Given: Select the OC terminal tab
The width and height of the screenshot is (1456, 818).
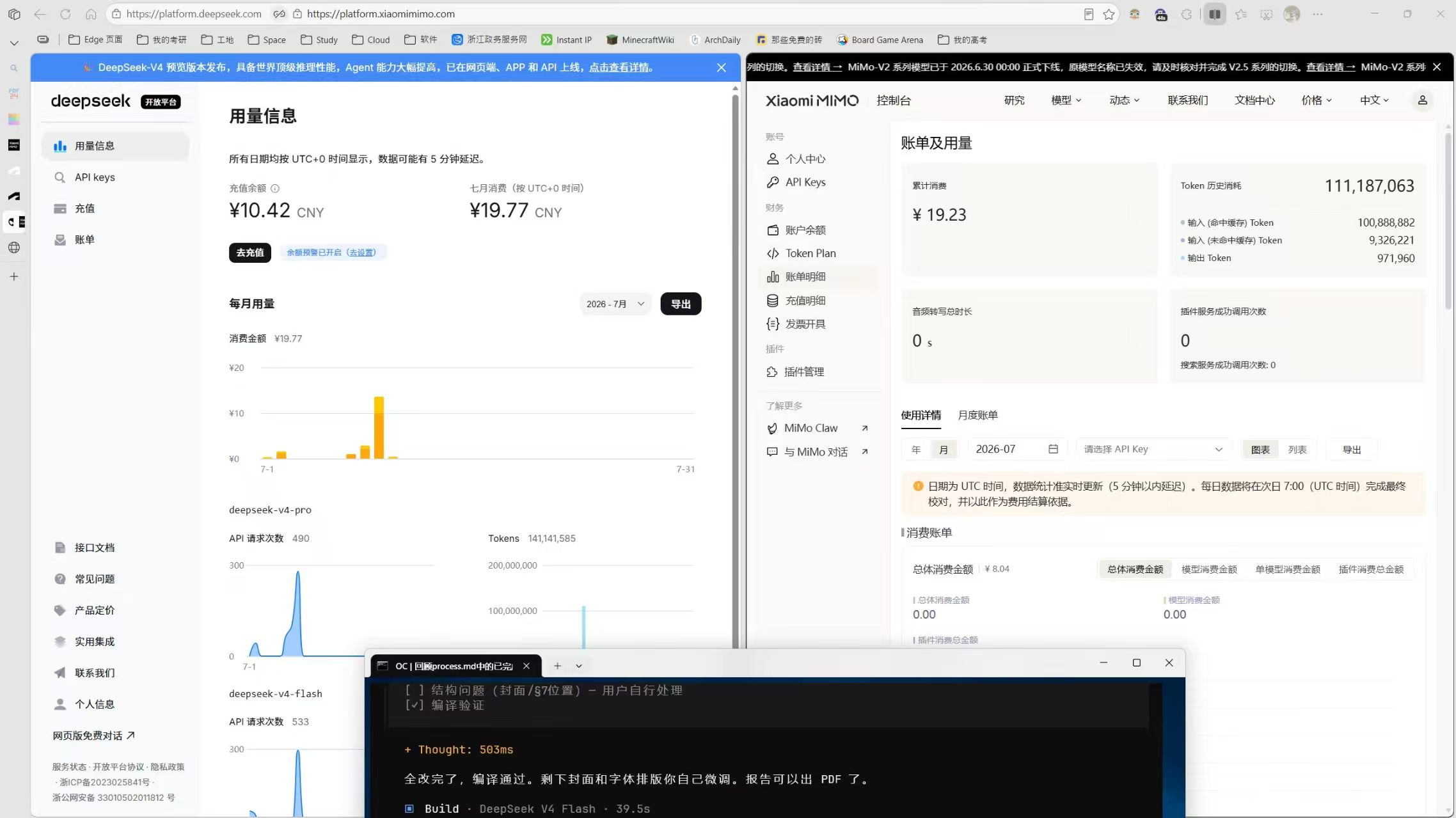Looking at the screenshot, I should [x=454, y=666].
